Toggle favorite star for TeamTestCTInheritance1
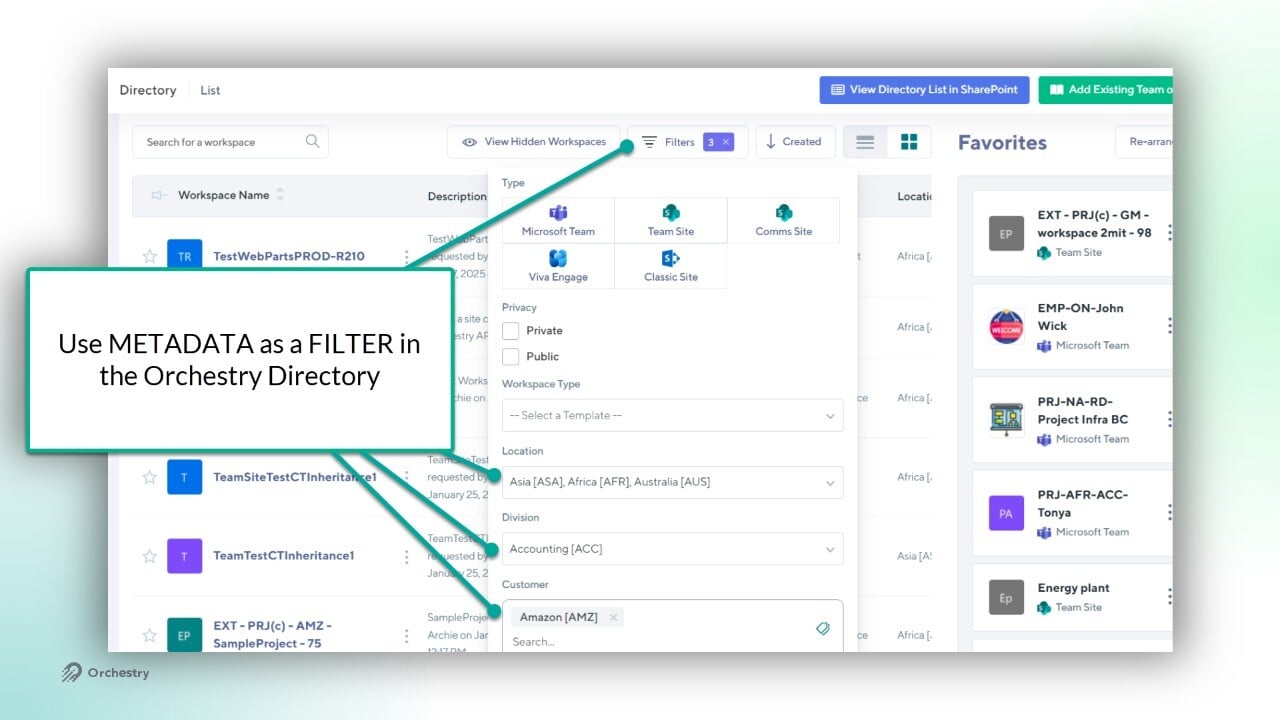The height and width of the screenshot is (720, 1280). tap(150, 555)
